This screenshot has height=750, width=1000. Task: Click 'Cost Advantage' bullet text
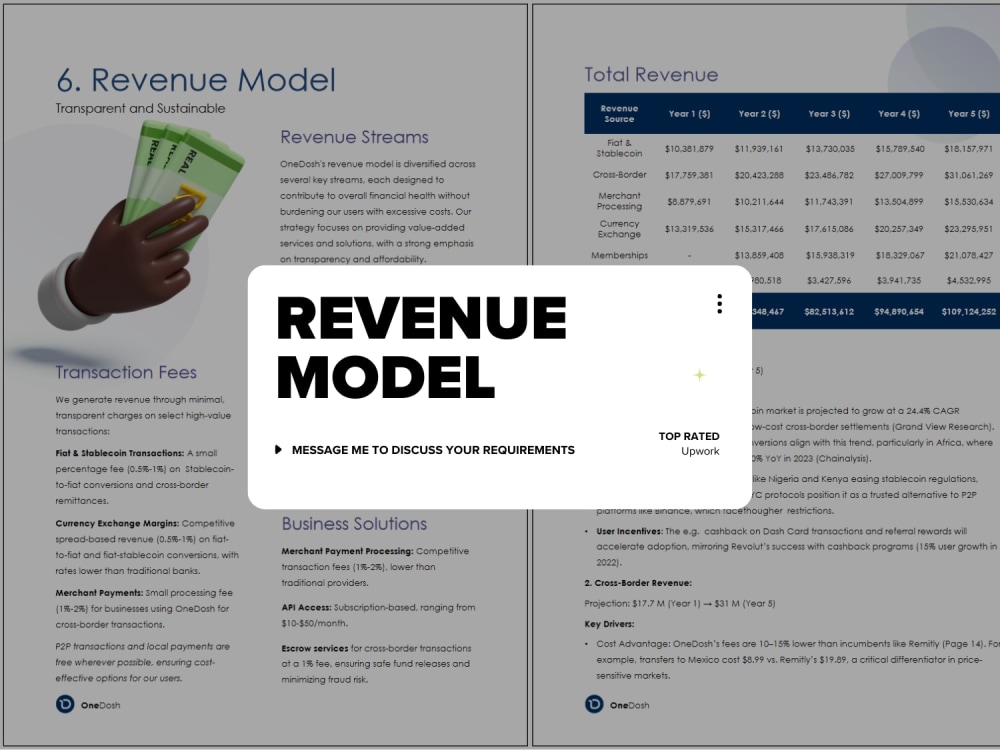coord(633,644)
